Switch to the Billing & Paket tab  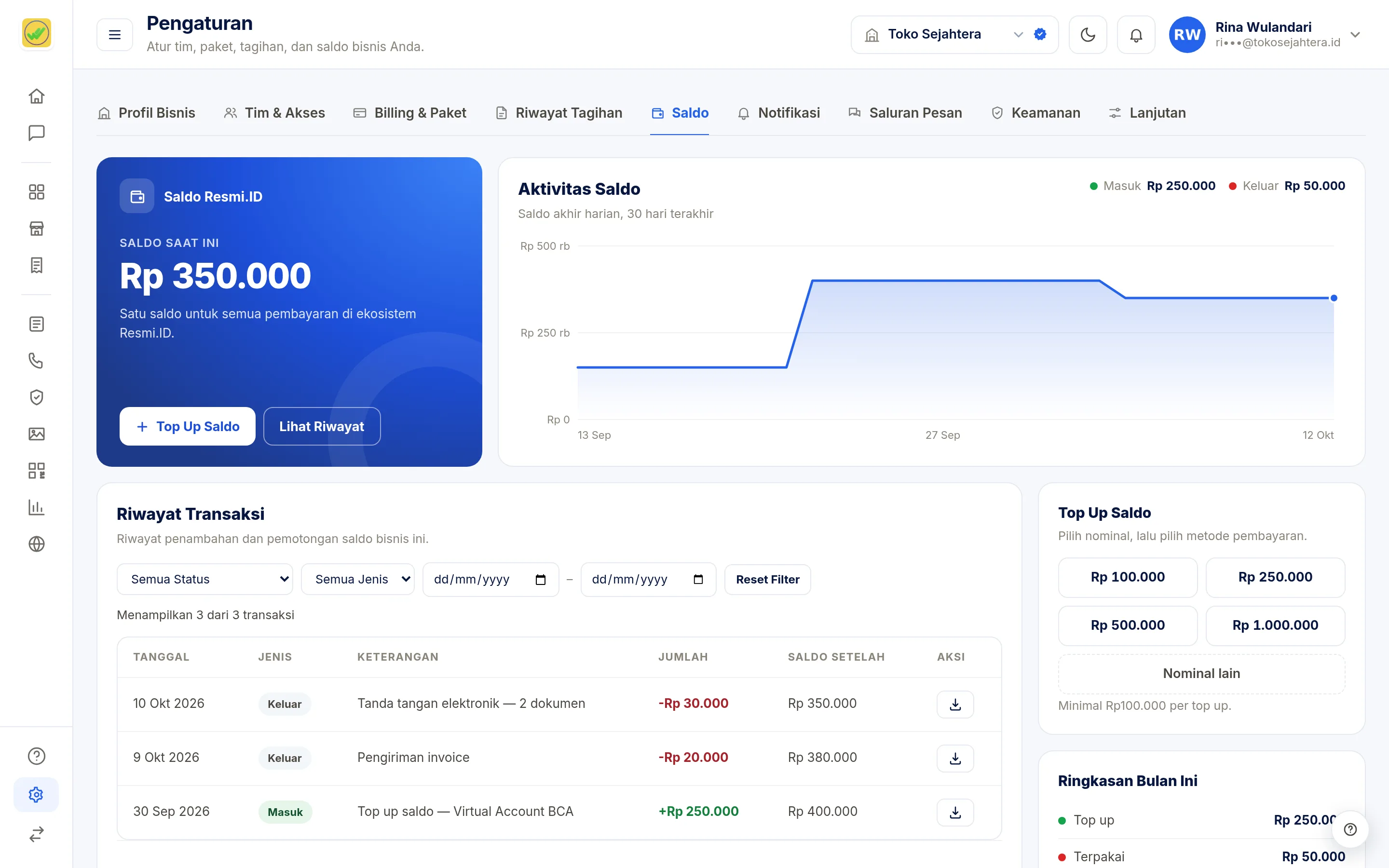click(x=410, y=113)
